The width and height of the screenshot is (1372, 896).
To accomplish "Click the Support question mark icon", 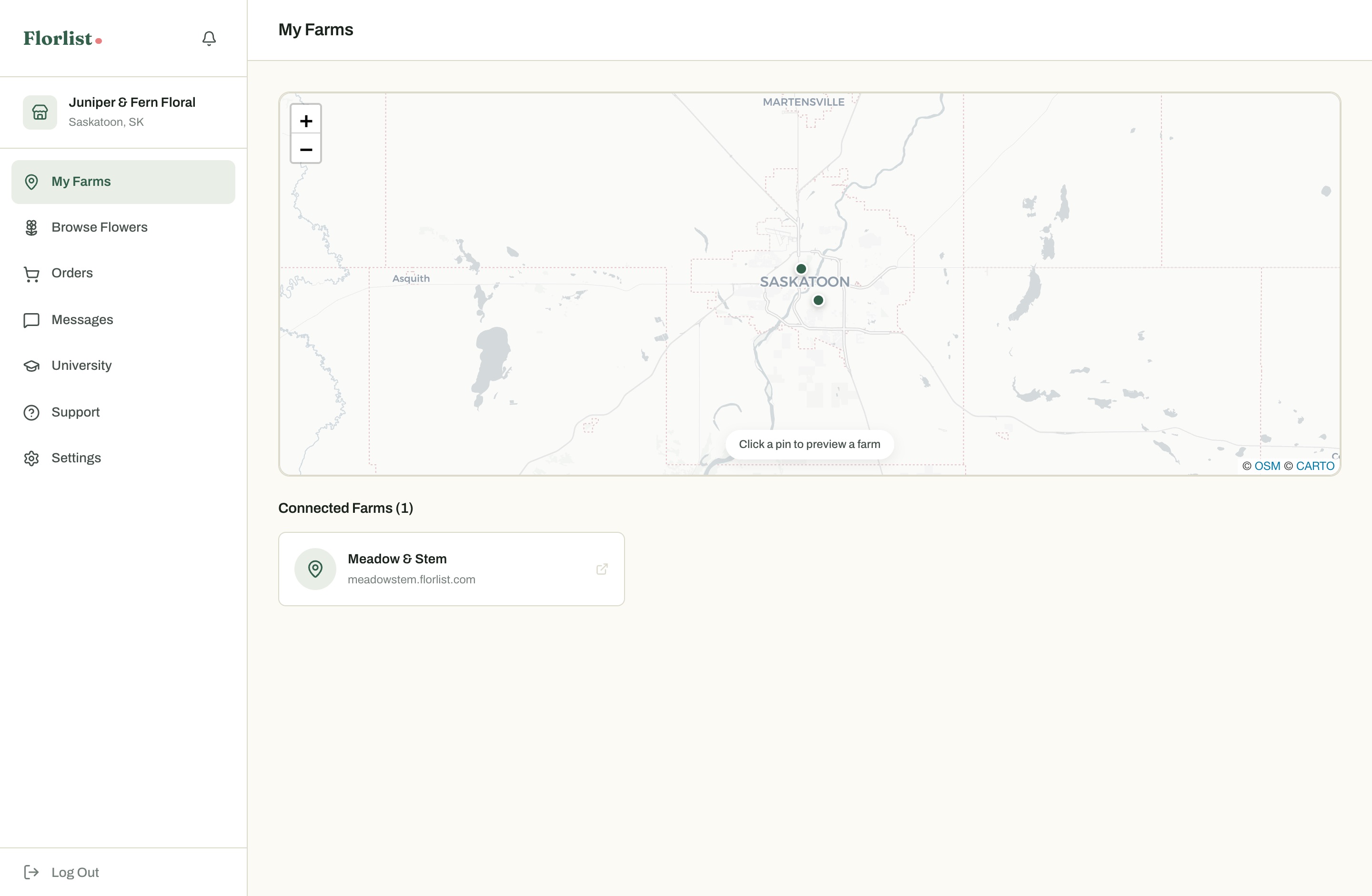I will (x=31, y=413).
